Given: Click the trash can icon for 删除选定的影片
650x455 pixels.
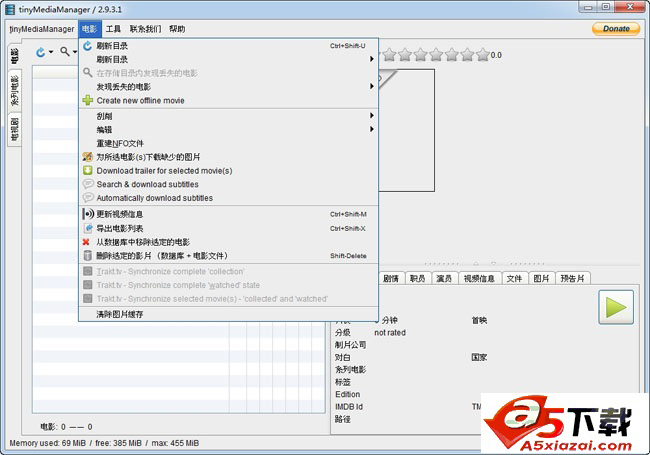Looking at the screenshot, I should pyautogui.click(x=87, y=256).
